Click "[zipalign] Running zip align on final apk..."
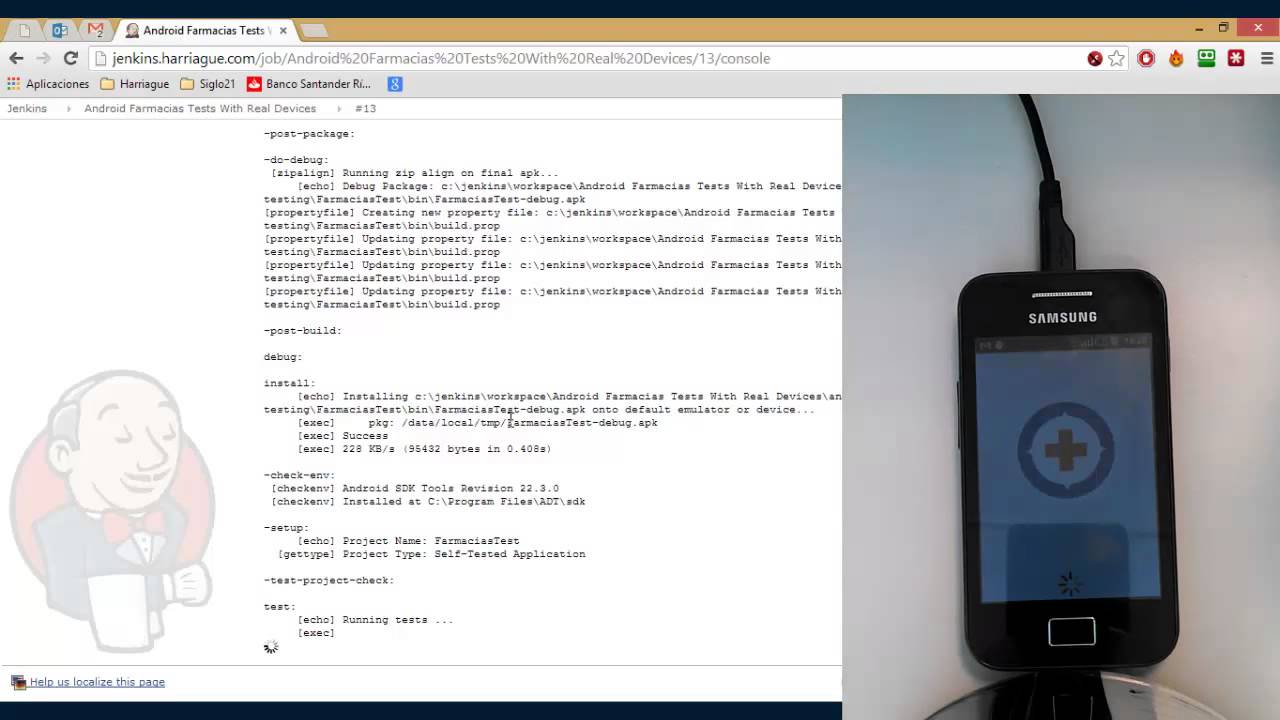Image resolution: width=1280 pixels, height=720 pixels. 415,173
